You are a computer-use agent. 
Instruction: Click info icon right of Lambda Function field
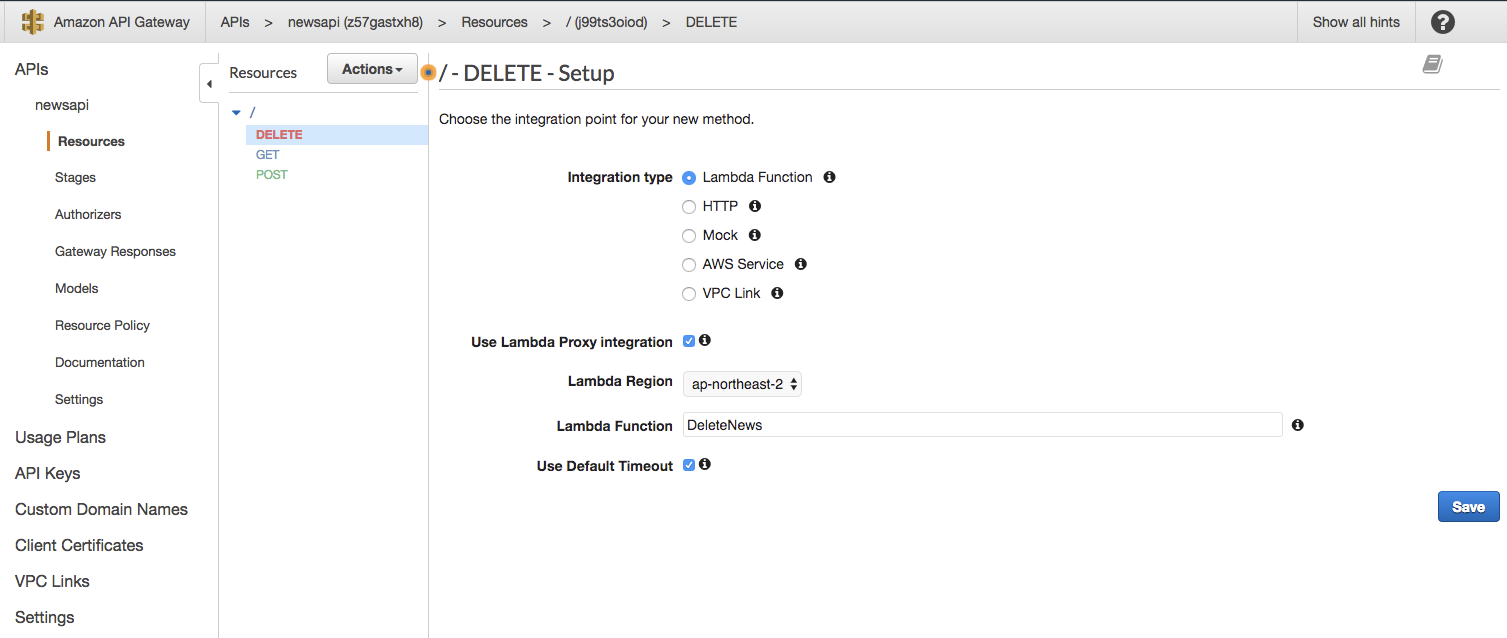(1298, 425)
